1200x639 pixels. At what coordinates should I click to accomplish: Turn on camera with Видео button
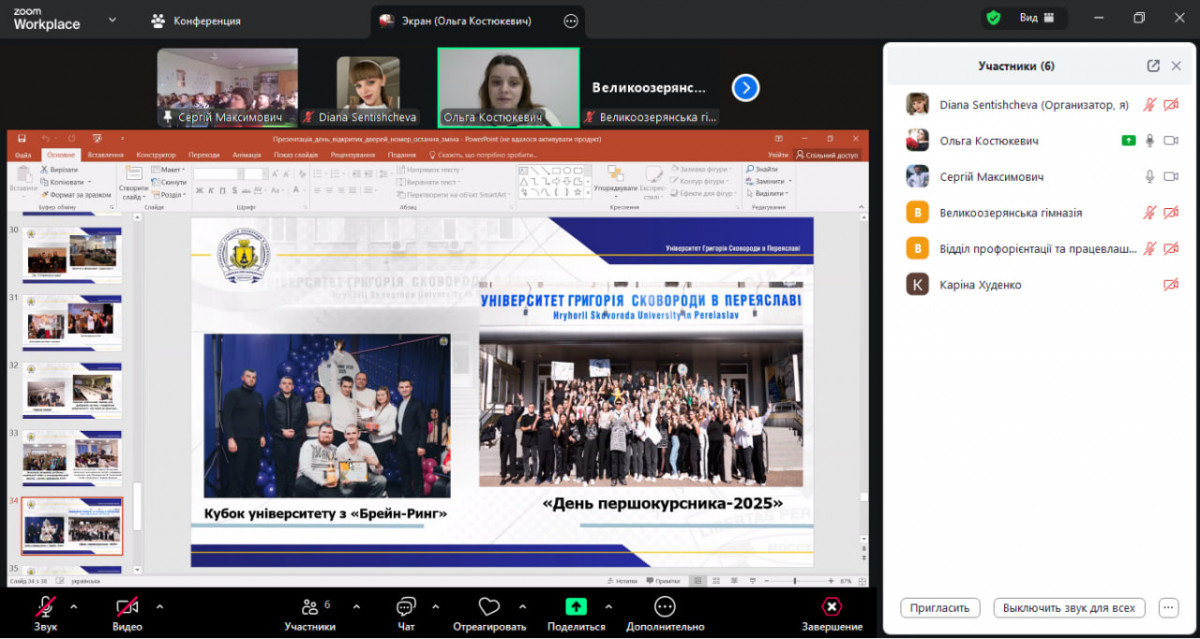(x=127, y=606)
